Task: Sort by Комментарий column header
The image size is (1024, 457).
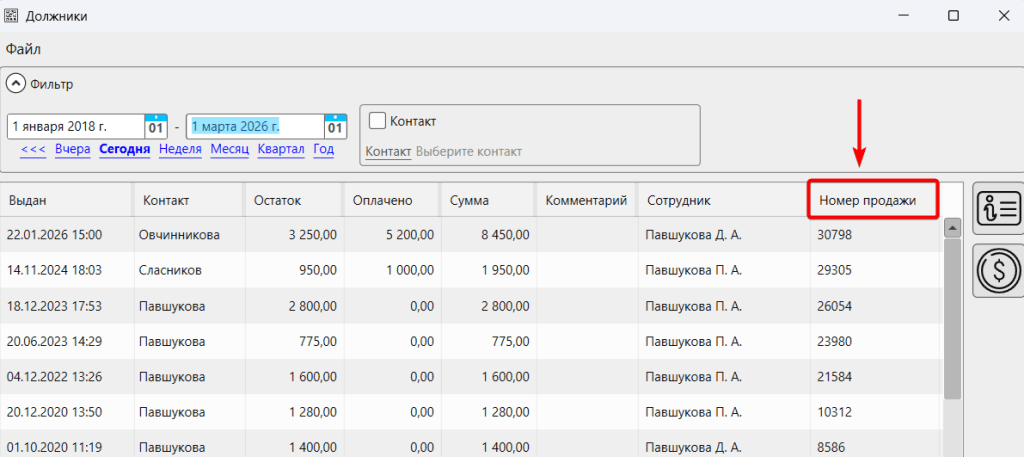Action: (x=586, y=200)
